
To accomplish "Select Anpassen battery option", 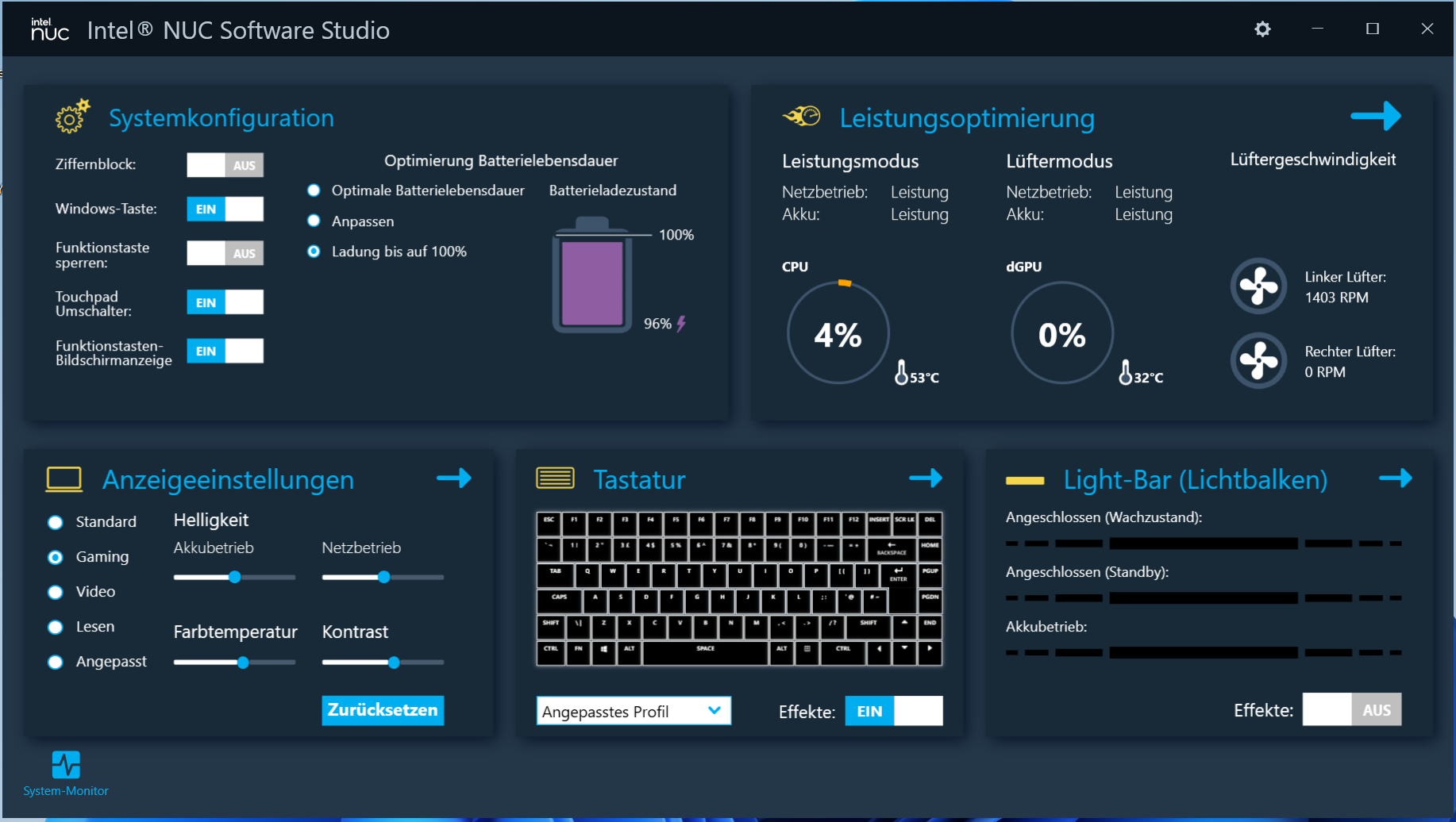I will 314,221.
